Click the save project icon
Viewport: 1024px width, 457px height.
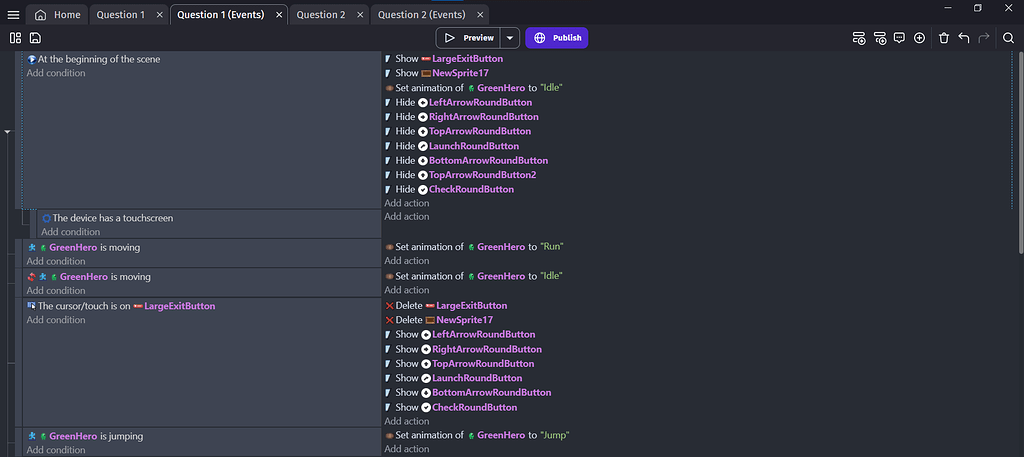[35, 38]
